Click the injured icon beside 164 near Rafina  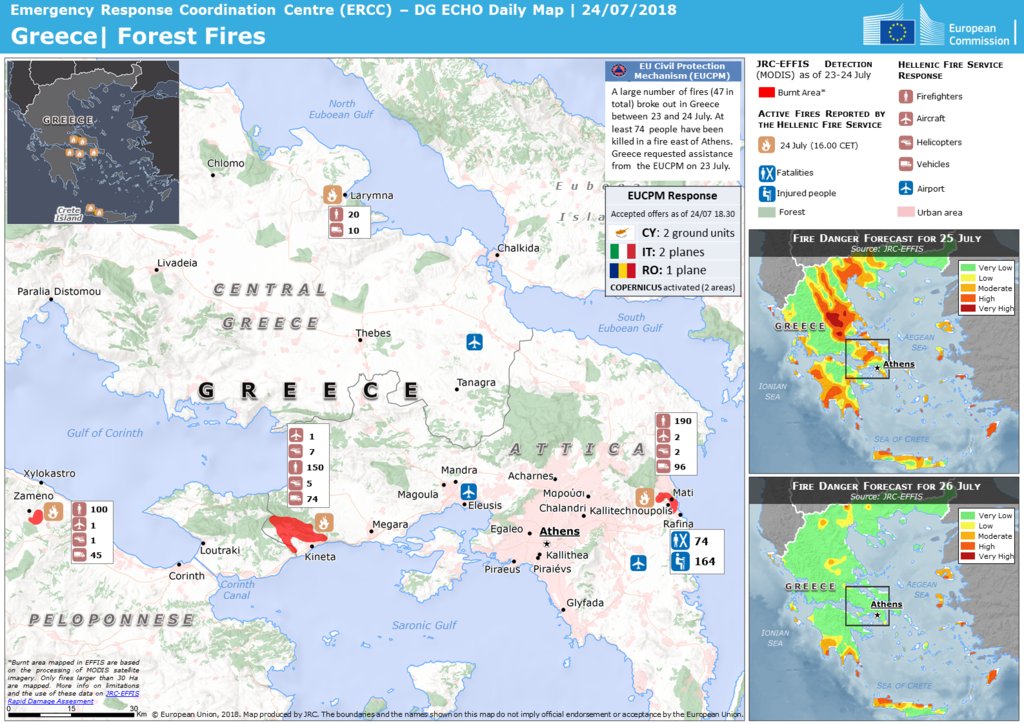[680, 561]
